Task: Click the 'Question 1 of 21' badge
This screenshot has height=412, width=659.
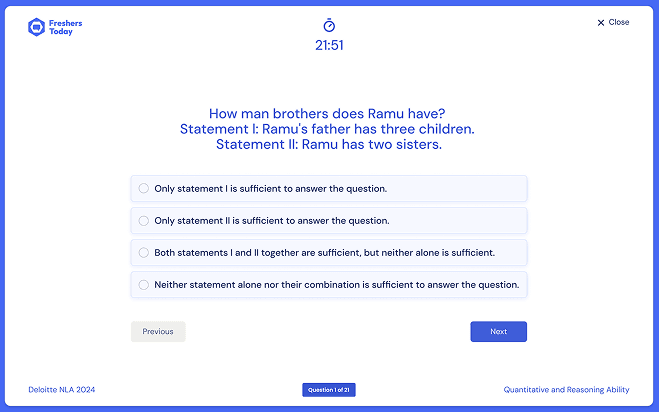Action: (x=329, y=389)
